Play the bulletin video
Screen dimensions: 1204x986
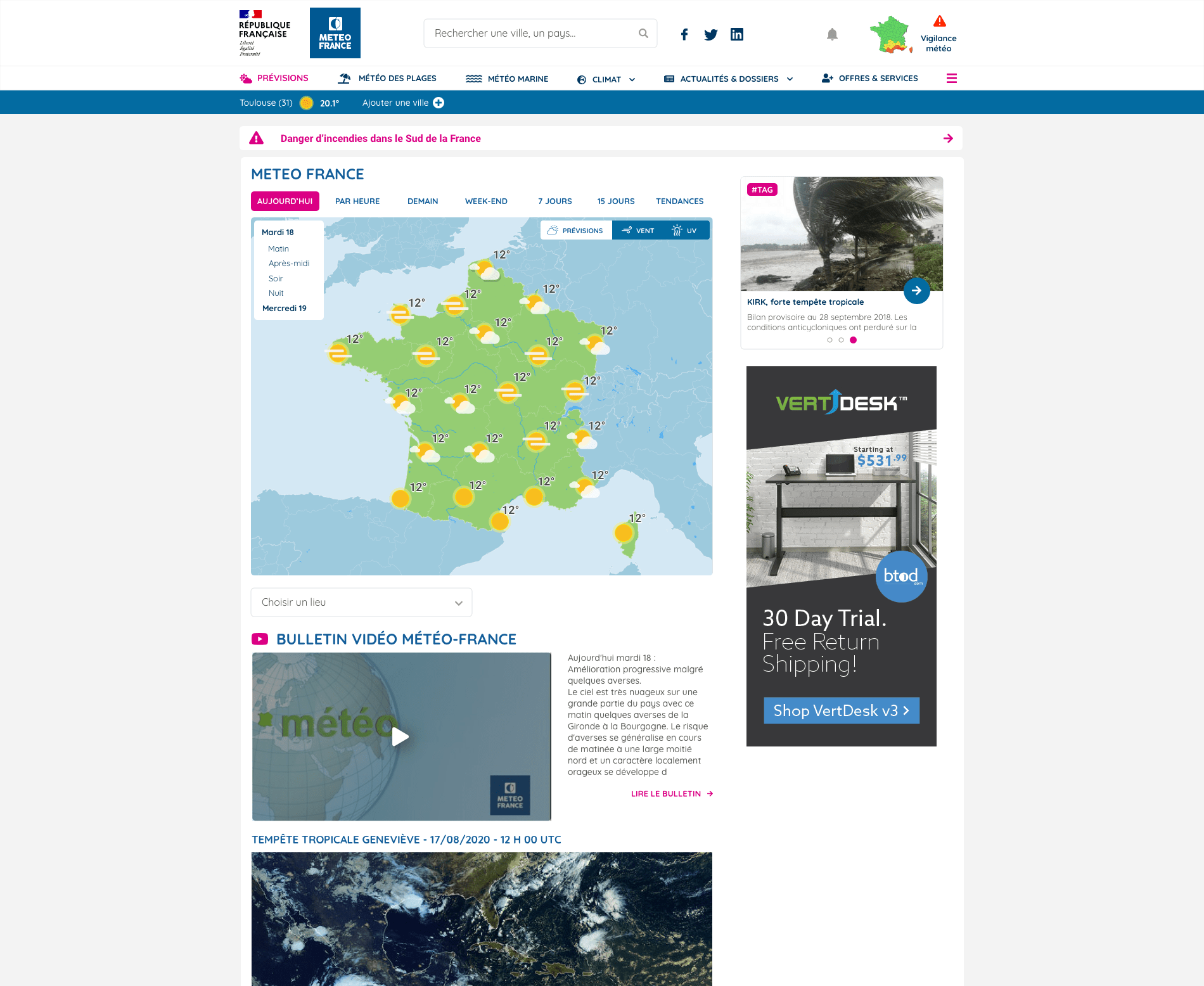400,736
